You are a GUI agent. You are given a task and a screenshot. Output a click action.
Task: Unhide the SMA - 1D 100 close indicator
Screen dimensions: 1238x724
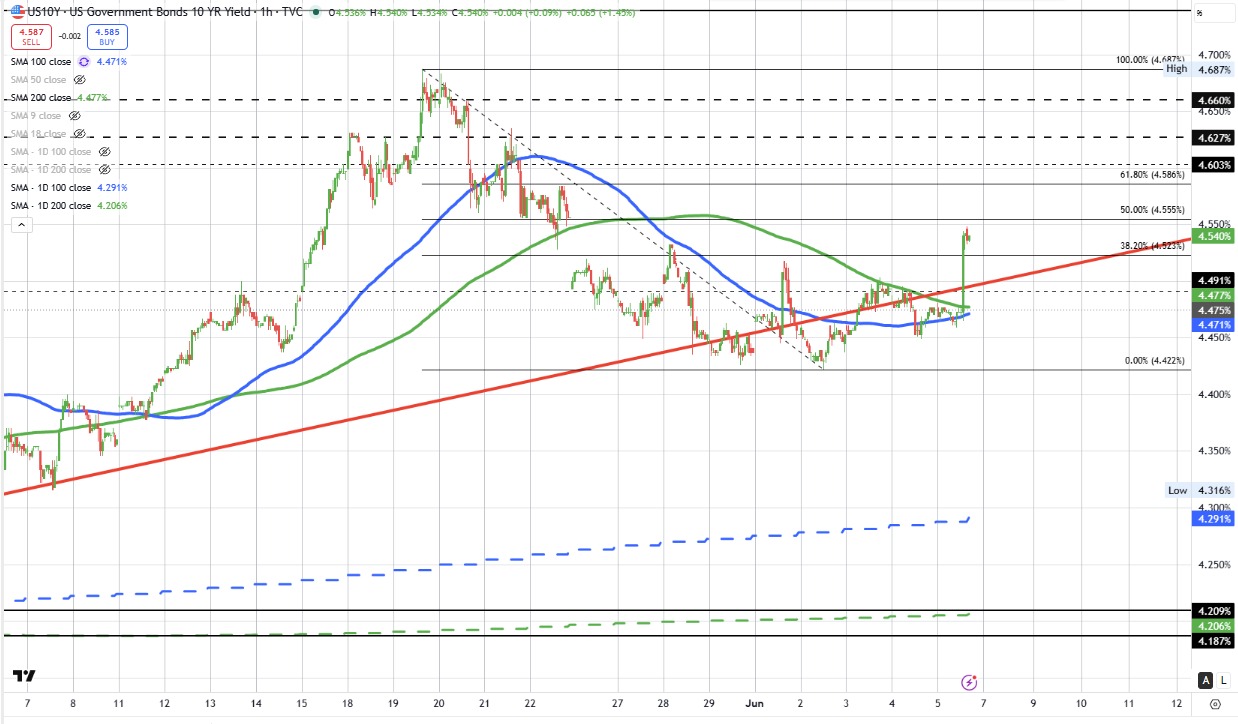pos(103,152)
